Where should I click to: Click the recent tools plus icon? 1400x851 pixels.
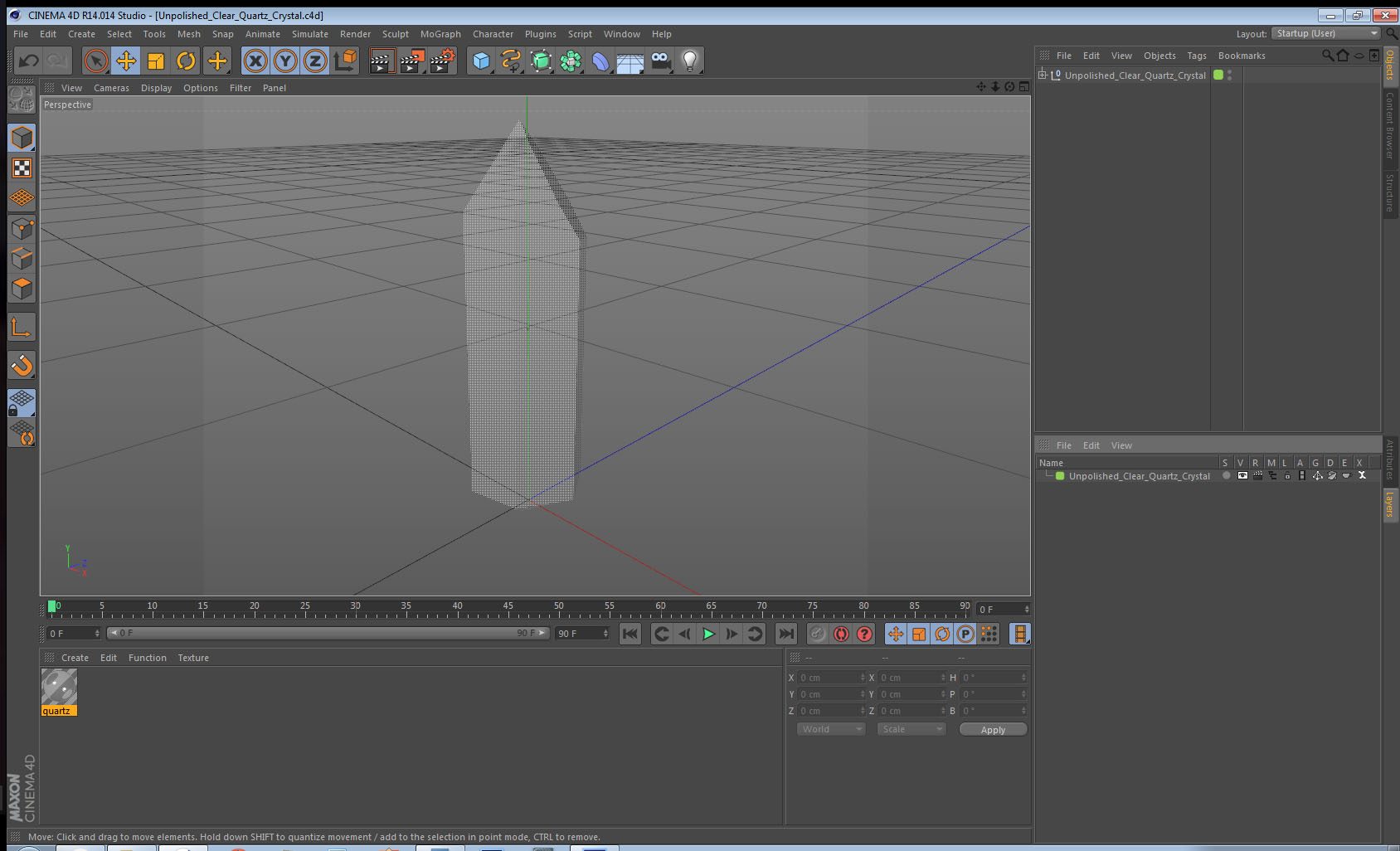pyautogui.click(x=217, y=61)
